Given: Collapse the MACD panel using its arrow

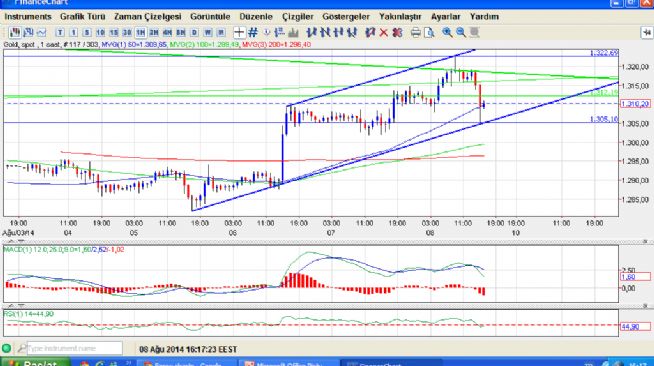Looking at the screenshot, I should pyautogui.click(x=11, y=242).
